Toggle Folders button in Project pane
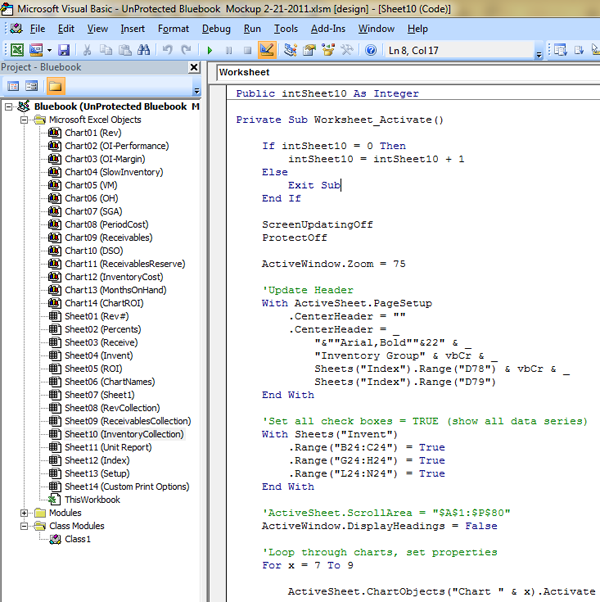600x602 pixels. pos(55,86)
